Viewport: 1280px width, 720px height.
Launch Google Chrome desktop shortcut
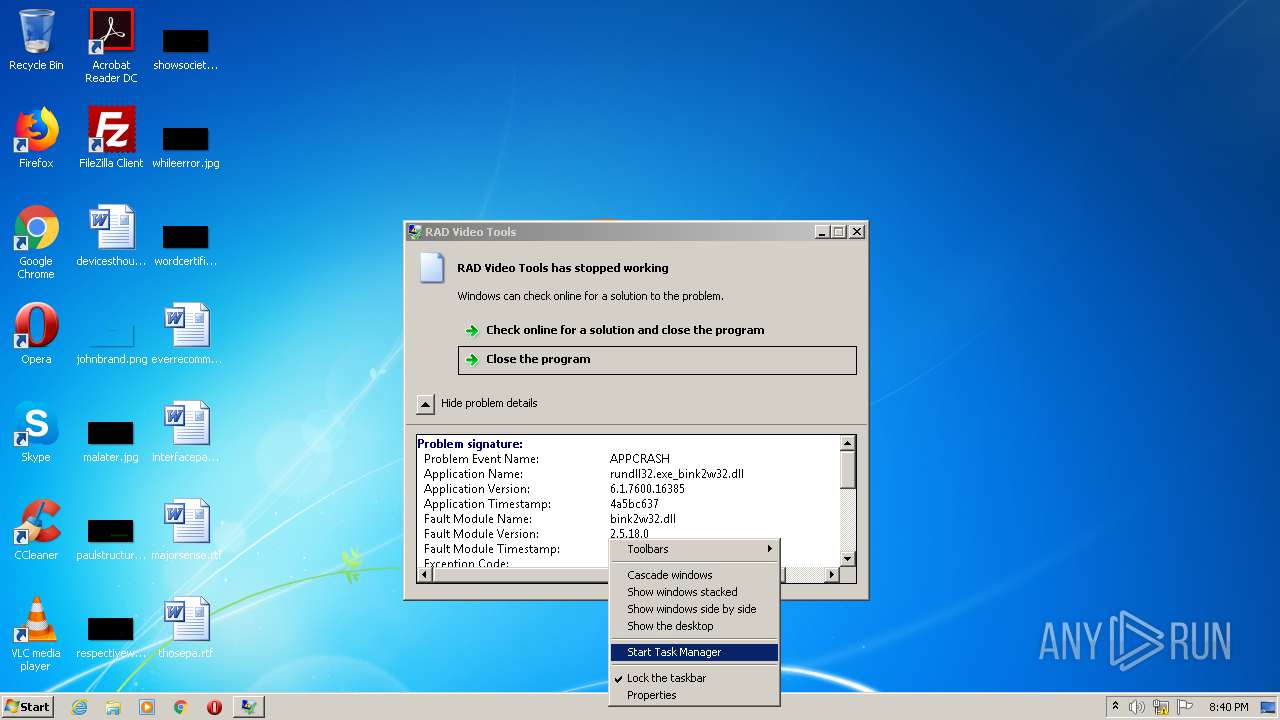(36, 242)
